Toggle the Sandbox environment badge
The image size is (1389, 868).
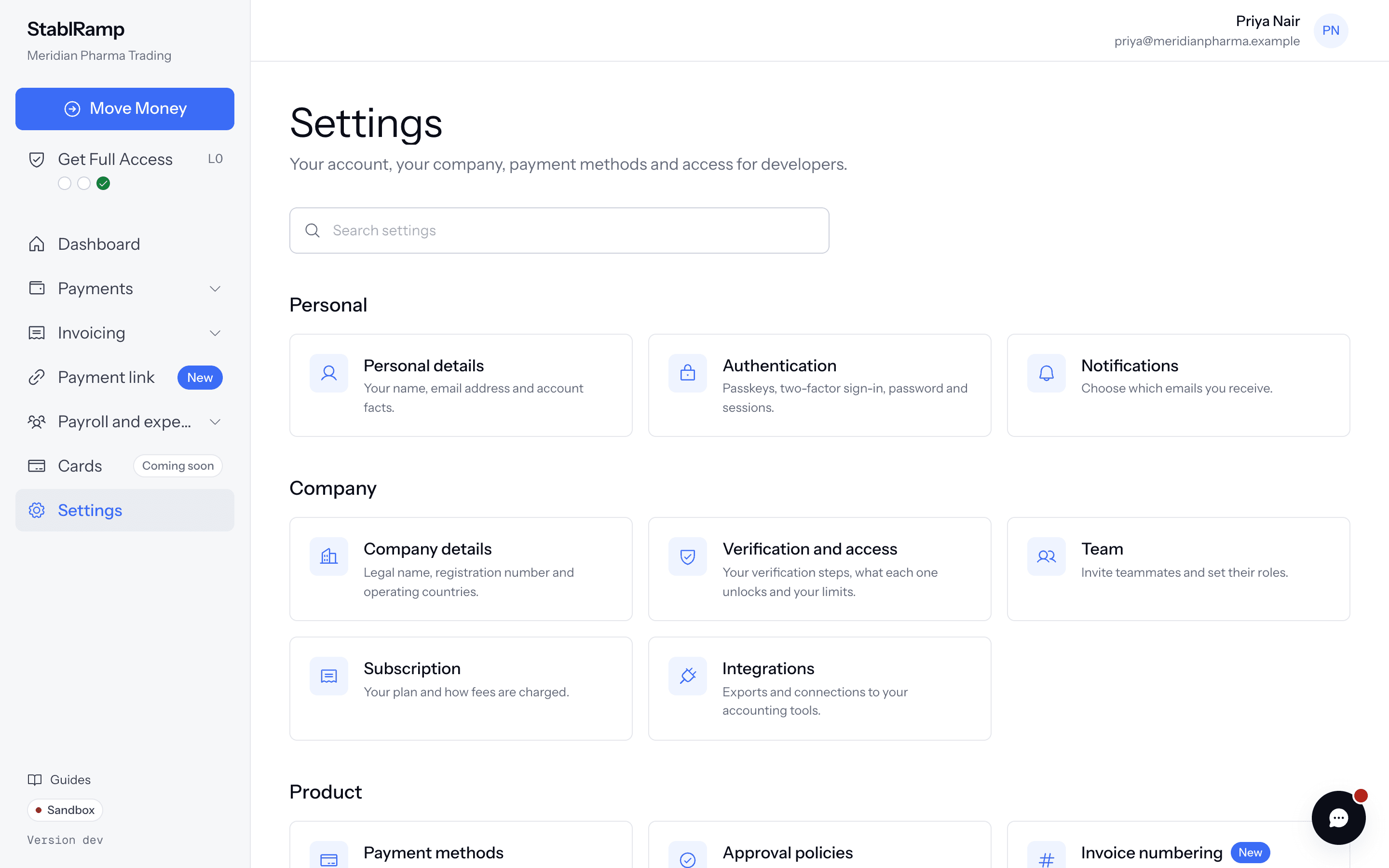65,810
